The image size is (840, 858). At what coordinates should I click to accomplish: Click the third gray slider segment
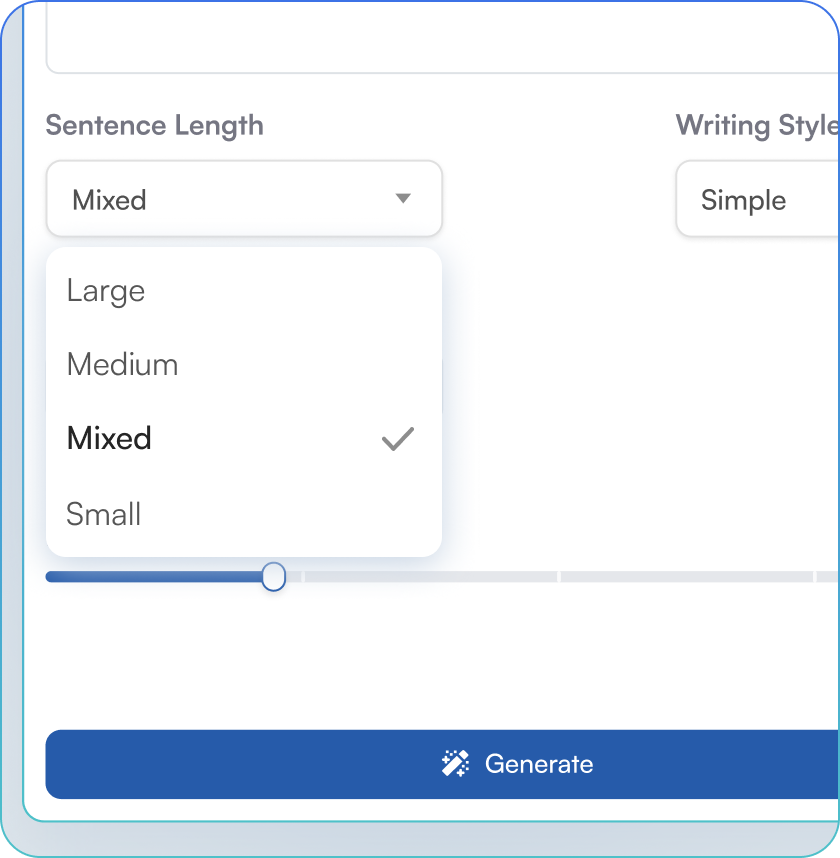click(686, 577)
